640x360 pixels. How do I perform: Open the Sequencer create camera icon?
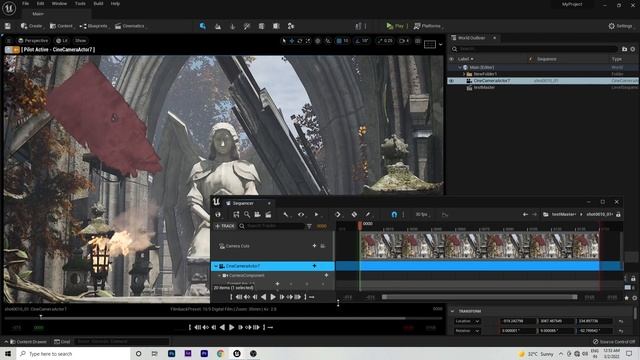(258, 214)
